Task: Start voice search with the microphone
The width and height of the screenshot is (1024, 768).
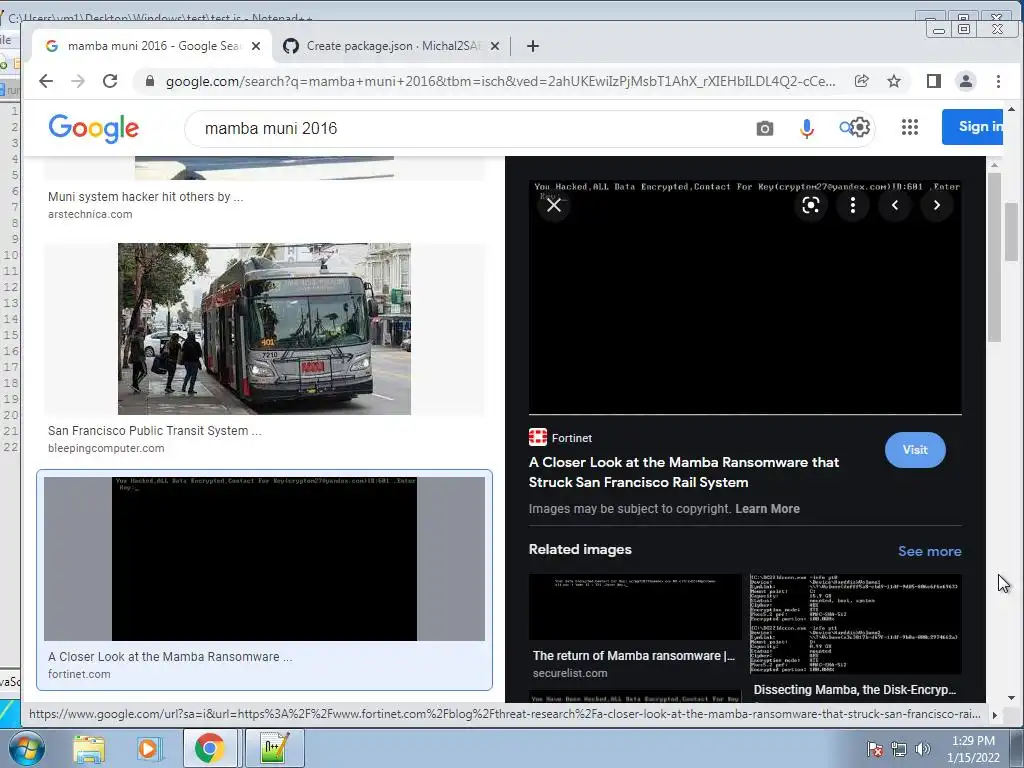Action: pos(807,128)
